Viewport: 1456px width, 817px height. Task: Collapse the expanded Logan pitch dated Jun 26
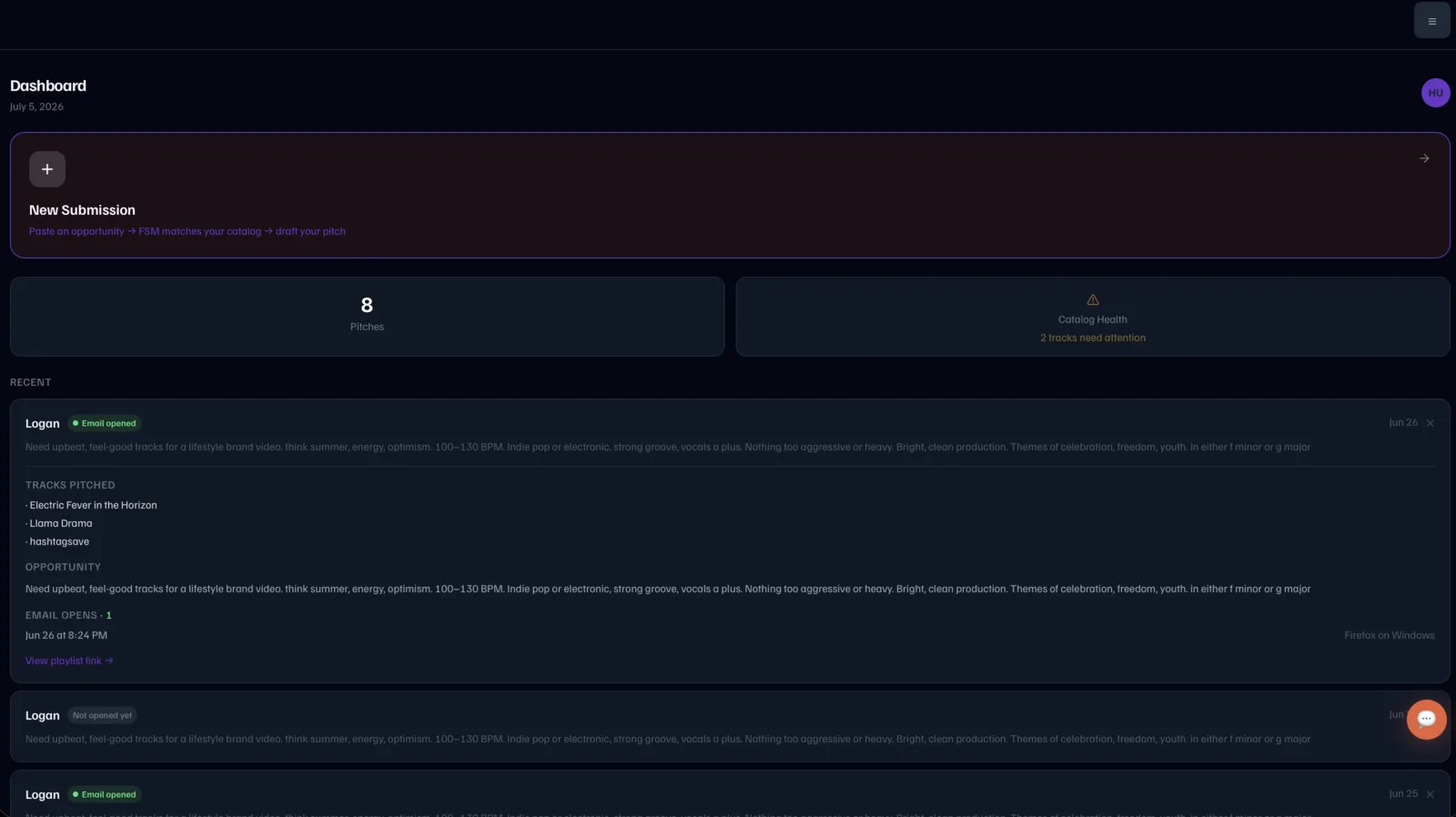click(730, 433)
